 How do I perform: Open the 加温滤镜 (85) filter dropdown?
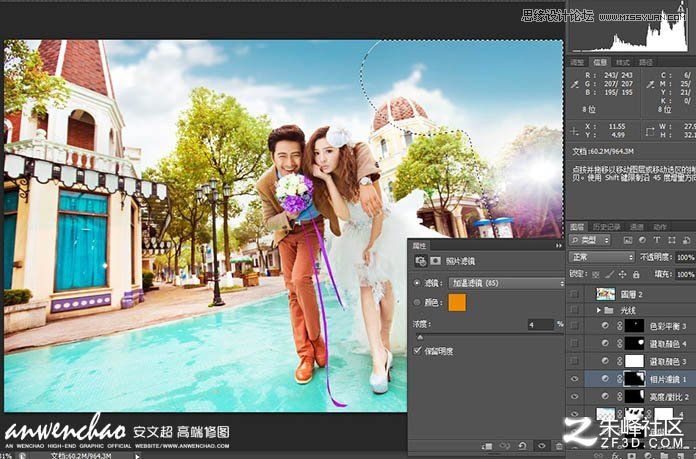506,283
